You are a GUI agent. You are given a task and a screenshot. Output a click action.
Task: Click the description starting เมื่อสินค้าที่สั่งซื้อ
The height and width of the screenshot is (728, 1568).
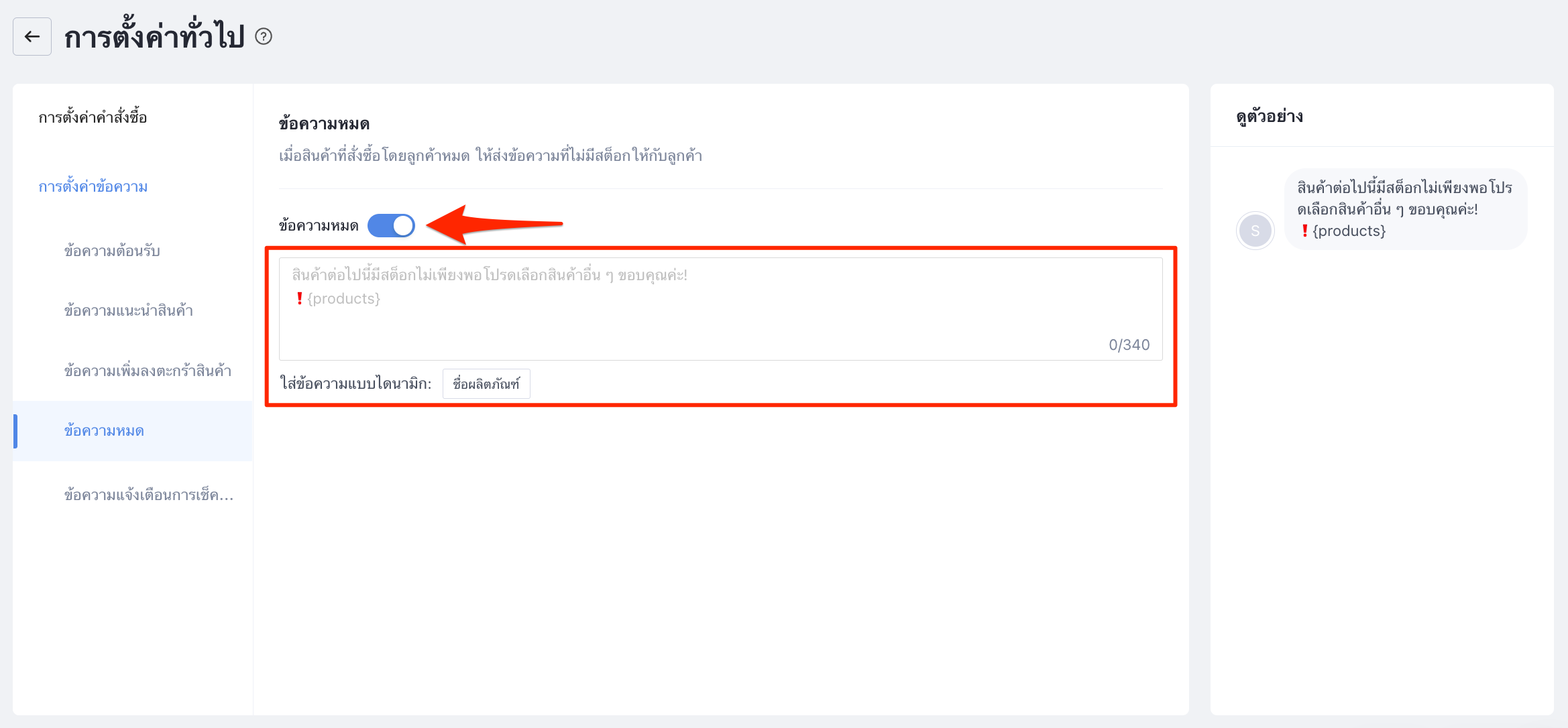pos(490,156)
